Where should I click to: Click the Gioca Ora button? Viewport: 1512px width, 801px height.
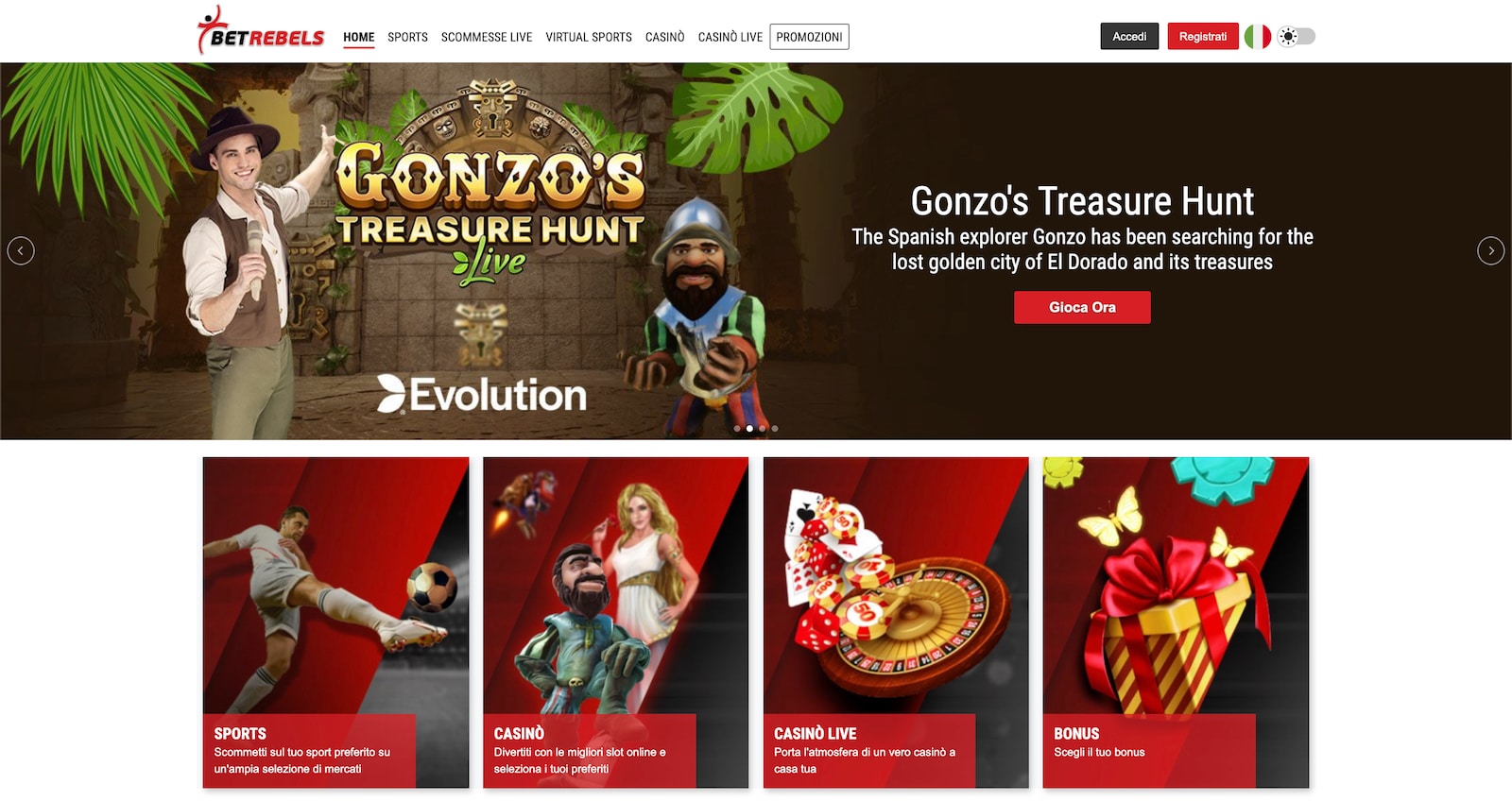tap(1082, 307)
